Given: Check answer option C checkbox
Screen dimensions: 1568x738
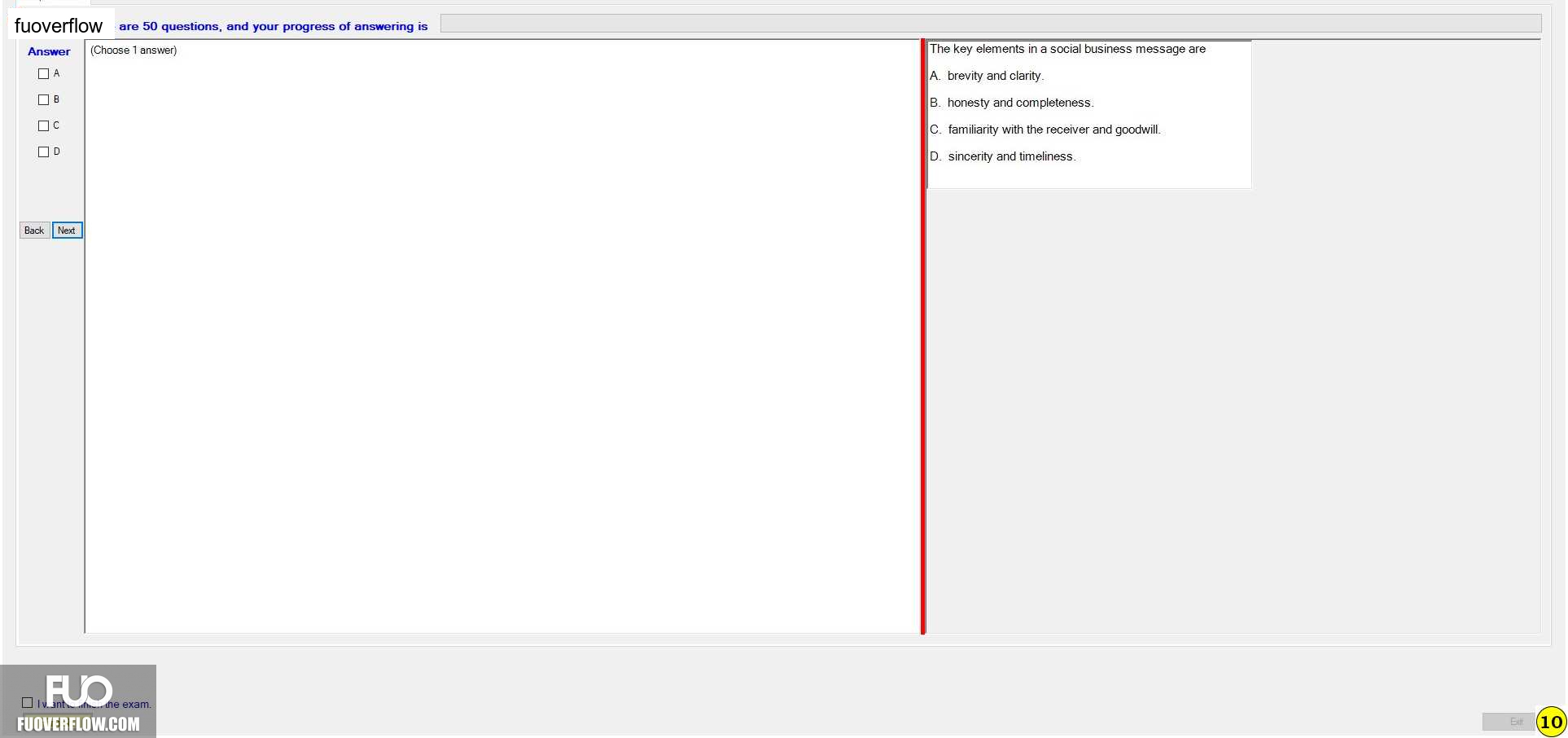Looking at the screenshot, I should click(x=43, y=126).
